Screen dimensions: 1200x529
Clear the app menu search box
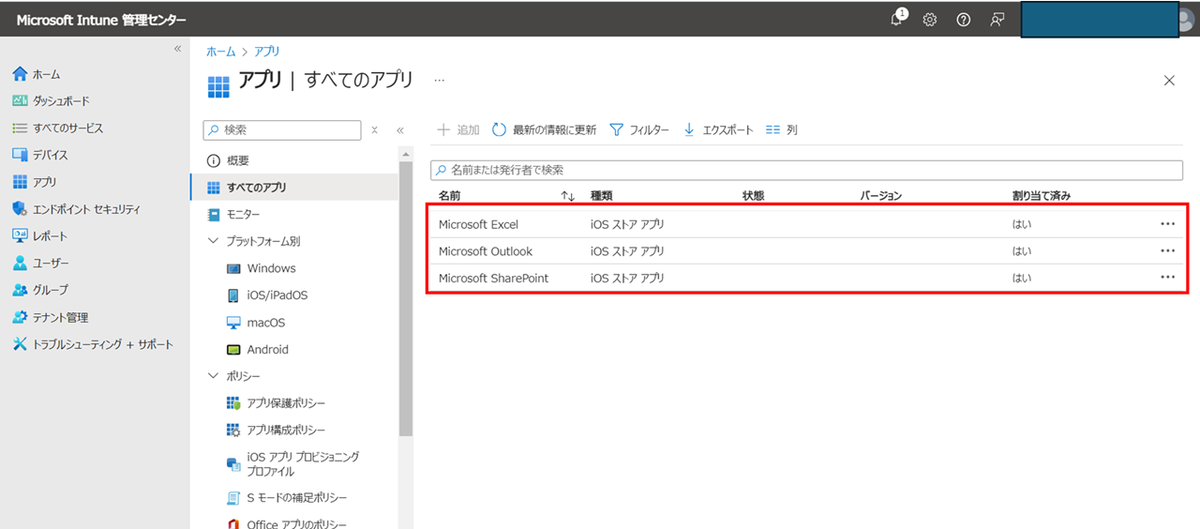click(374, 130)
